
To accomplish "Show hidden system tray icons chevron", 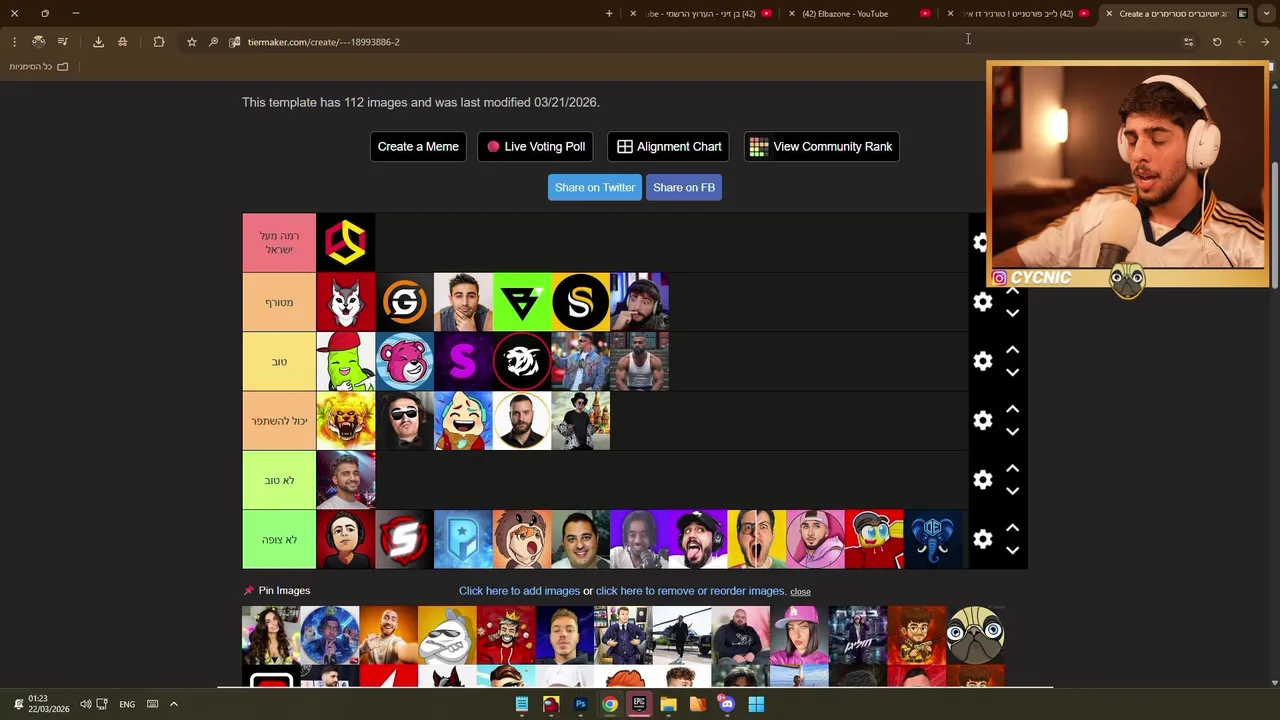I will (x=173, y=704).
